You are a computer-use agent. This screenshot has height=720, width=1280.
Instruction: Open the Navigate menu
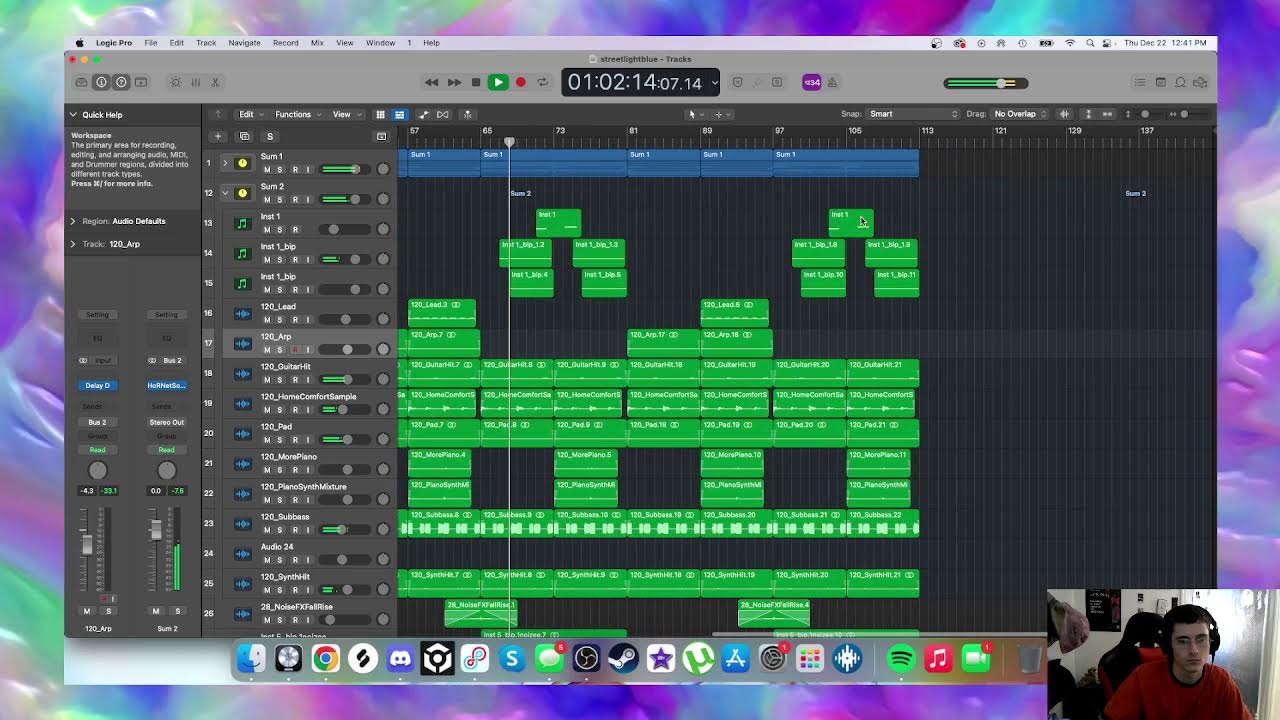click(x=244, y=43)
